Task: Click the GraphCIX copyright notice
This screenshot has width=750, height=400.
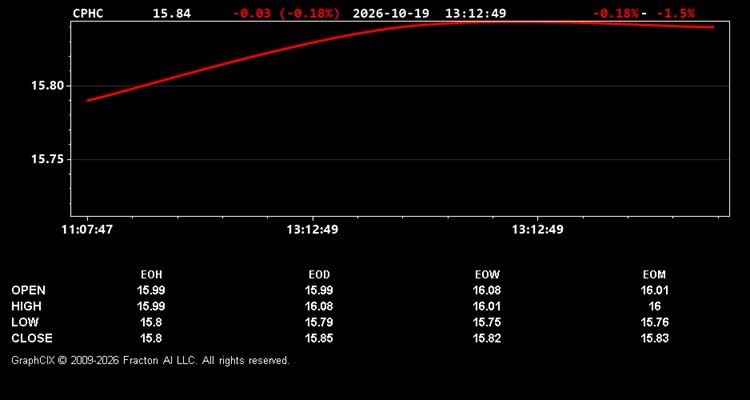Action: pyautogui.click(x=150, y=360)
